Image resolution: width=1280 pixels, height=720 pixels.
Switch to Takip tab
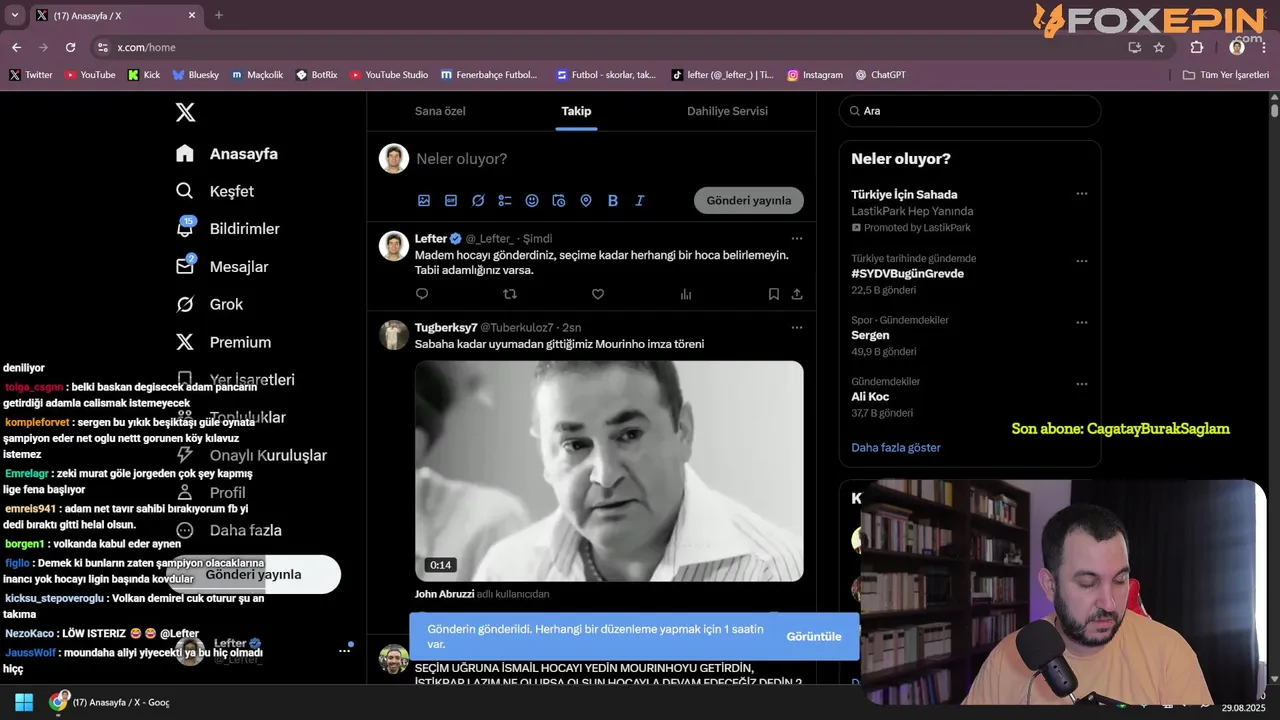click(x=576, y=111)
